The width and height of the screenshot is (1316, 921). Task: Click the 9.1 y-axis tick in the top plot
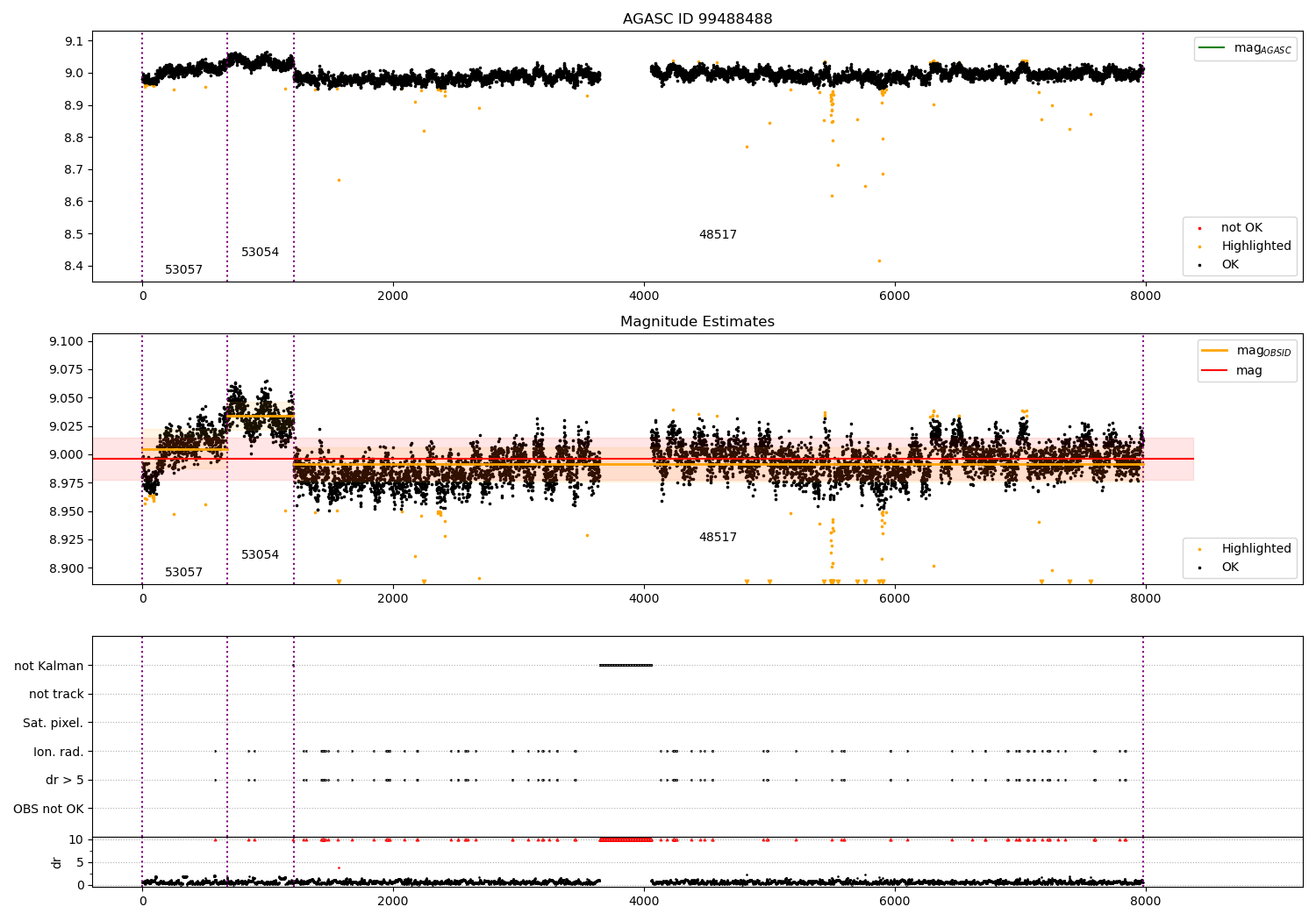click(74, 41)
